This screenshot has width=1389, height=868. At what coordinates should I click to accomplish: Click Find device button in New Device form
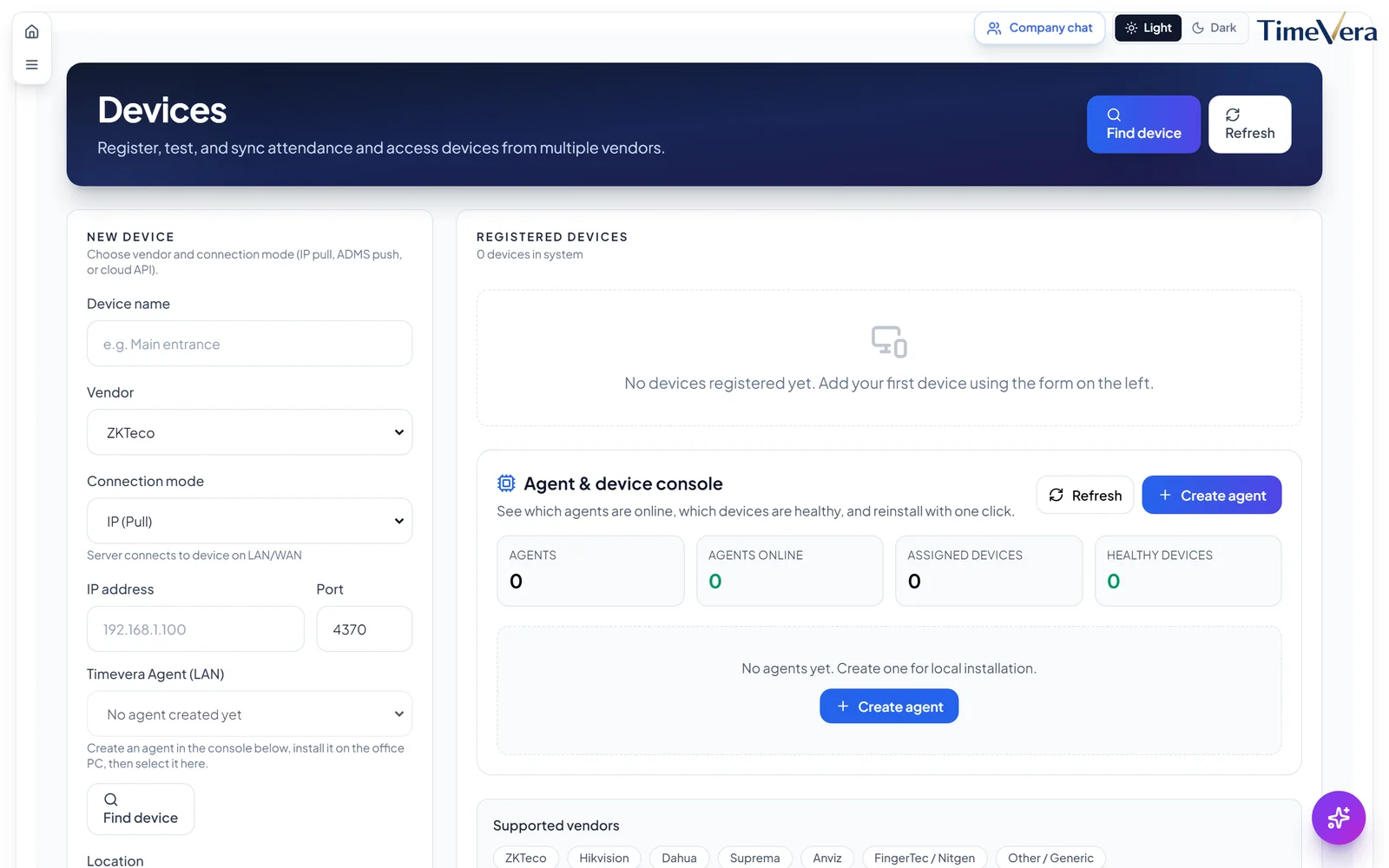coord(141,809)
